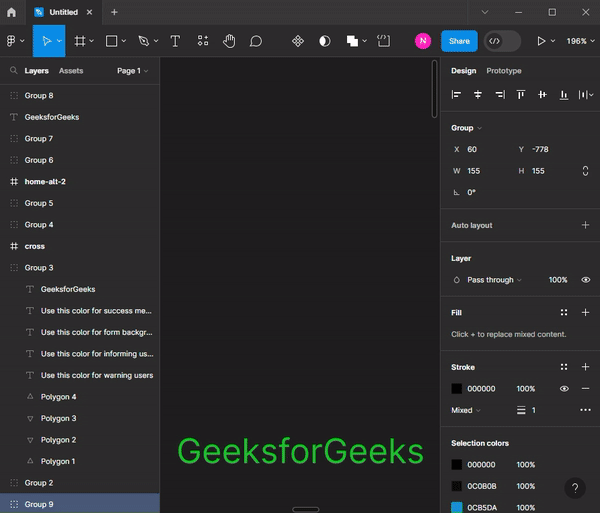Click the 0C0B0B selection color swatch
Image resolution: width=600 pixels, height=513 pixels.
click(457, 486)
